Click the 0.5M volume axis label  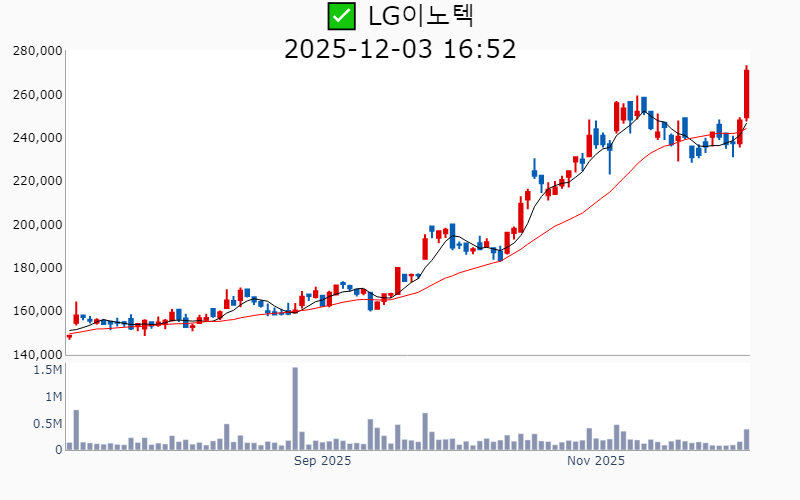pos(47,424)
